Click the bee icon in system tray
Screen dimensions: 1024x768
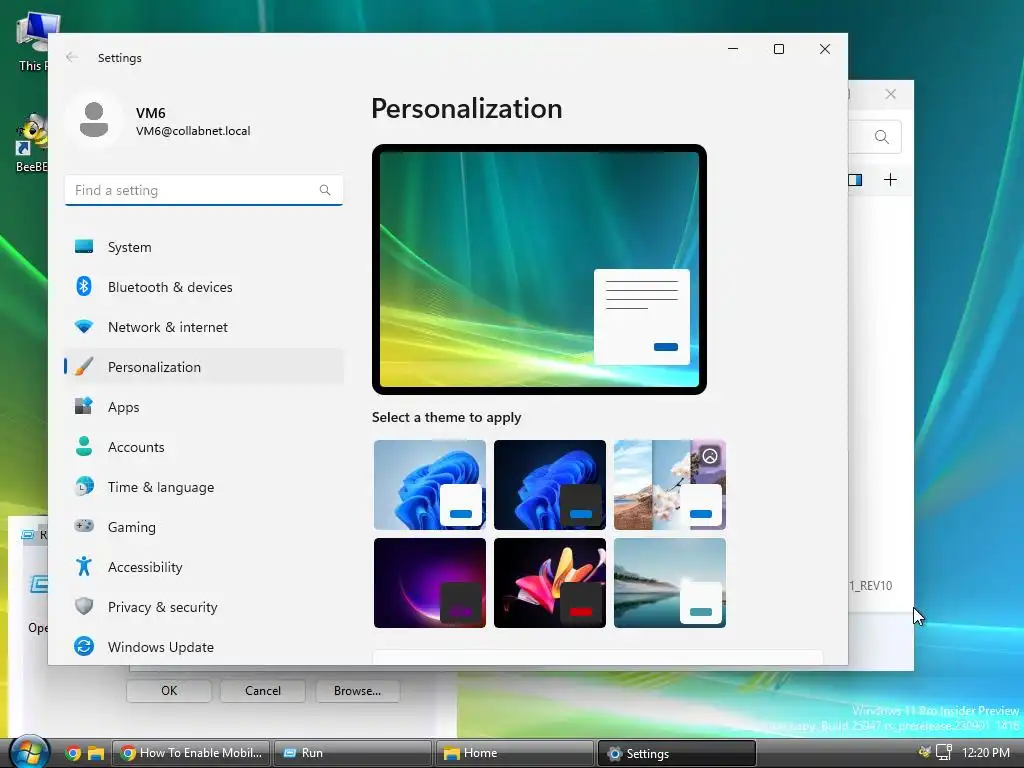[x=924, y=752]
